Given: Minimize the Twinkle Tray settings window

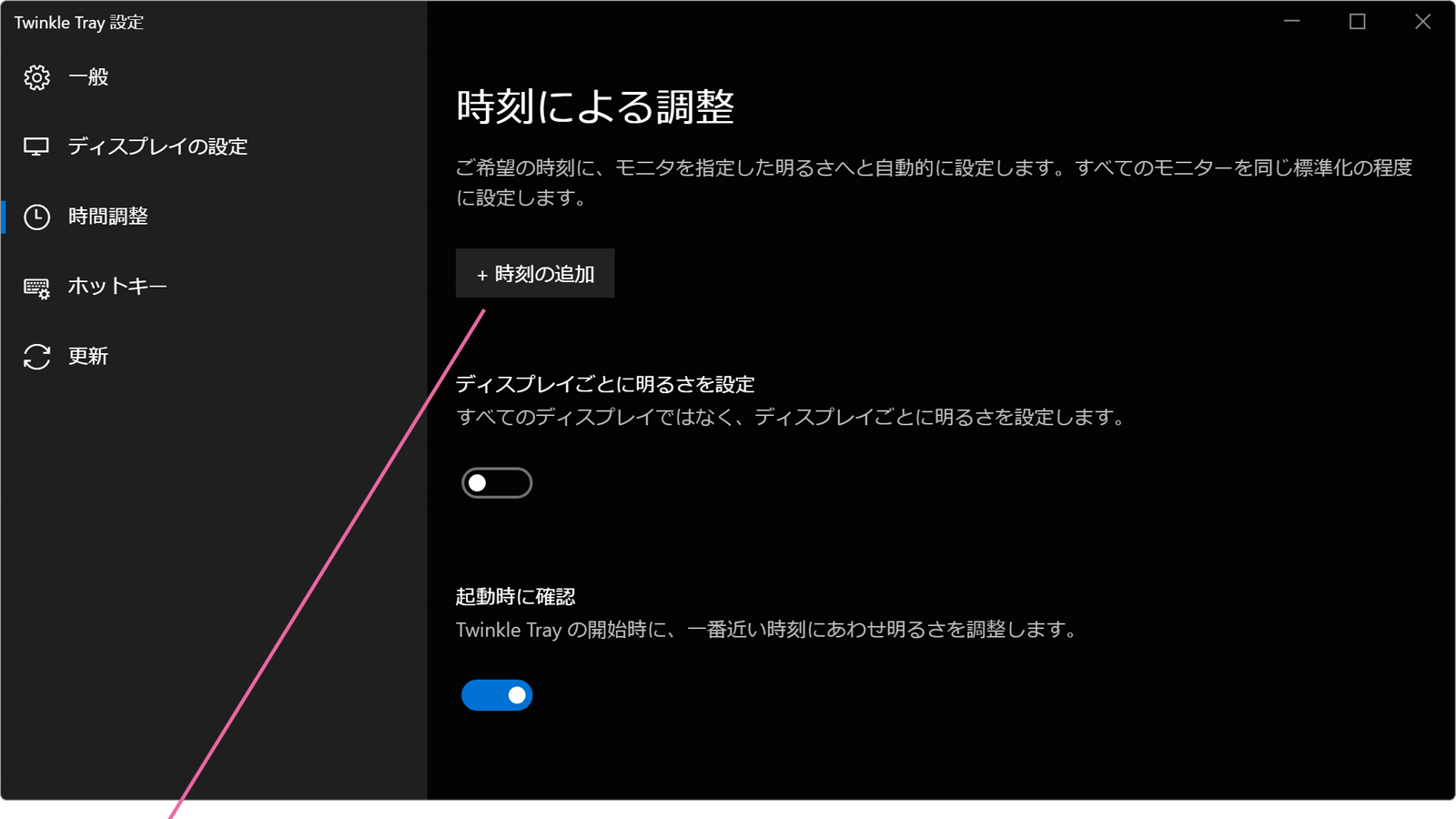Looking at the screenshot, I should pyautogui.click(x=1291, y=22).
